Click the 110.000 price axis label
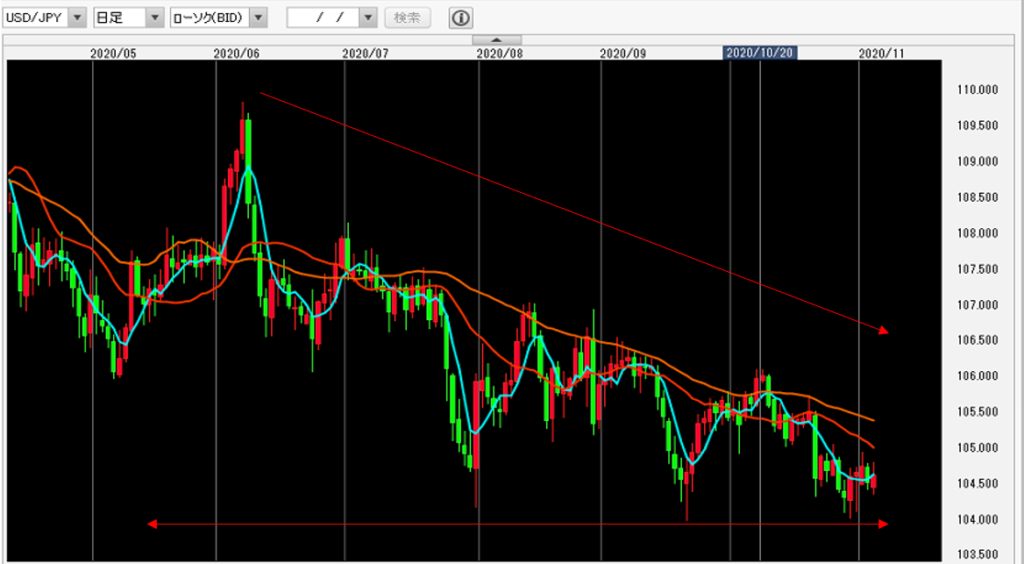This screenshot has width=1024, height=564. pyautogui.click(x=978, y=90)
